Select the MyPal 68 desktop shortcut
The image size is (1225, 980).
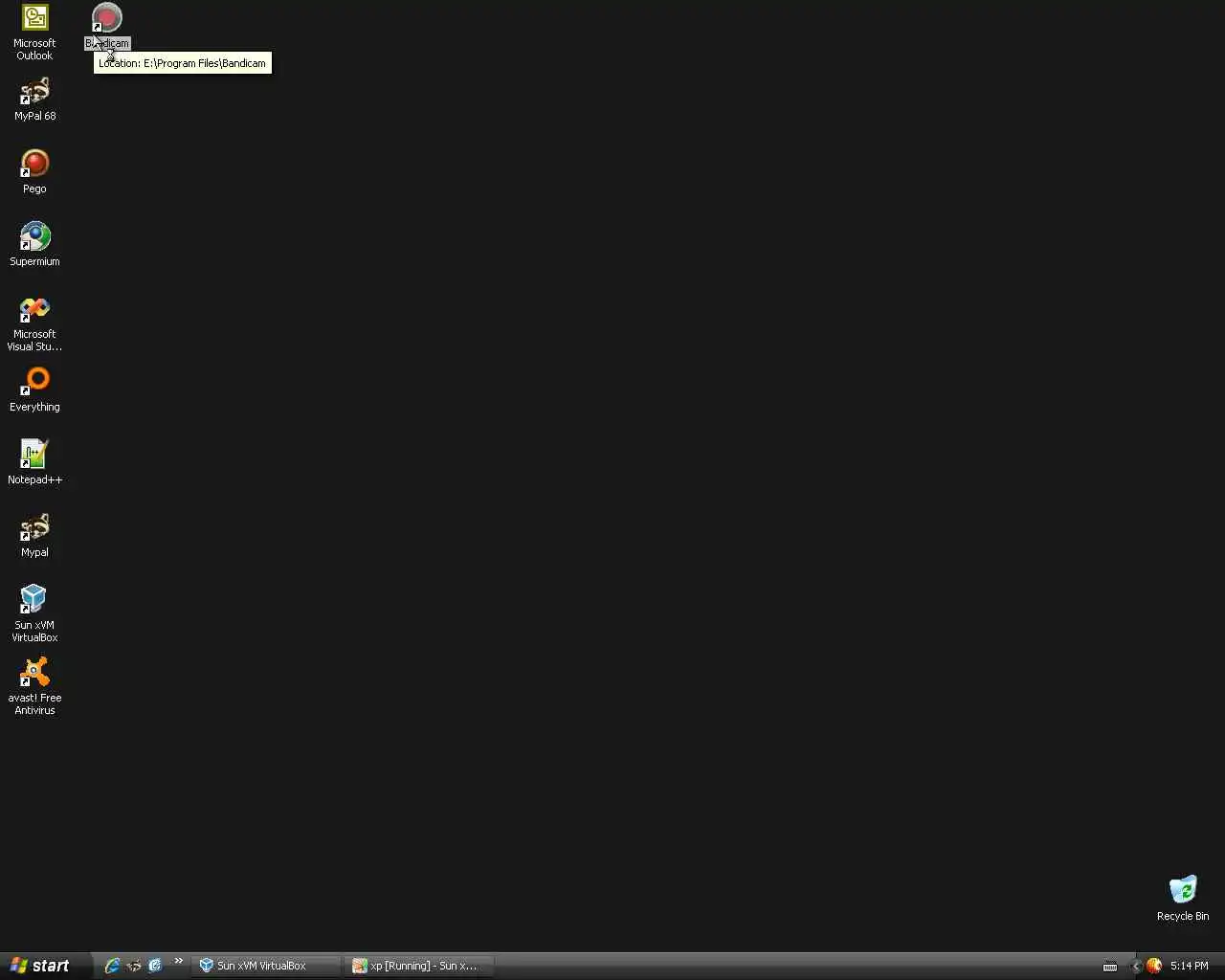click(34, 99)
